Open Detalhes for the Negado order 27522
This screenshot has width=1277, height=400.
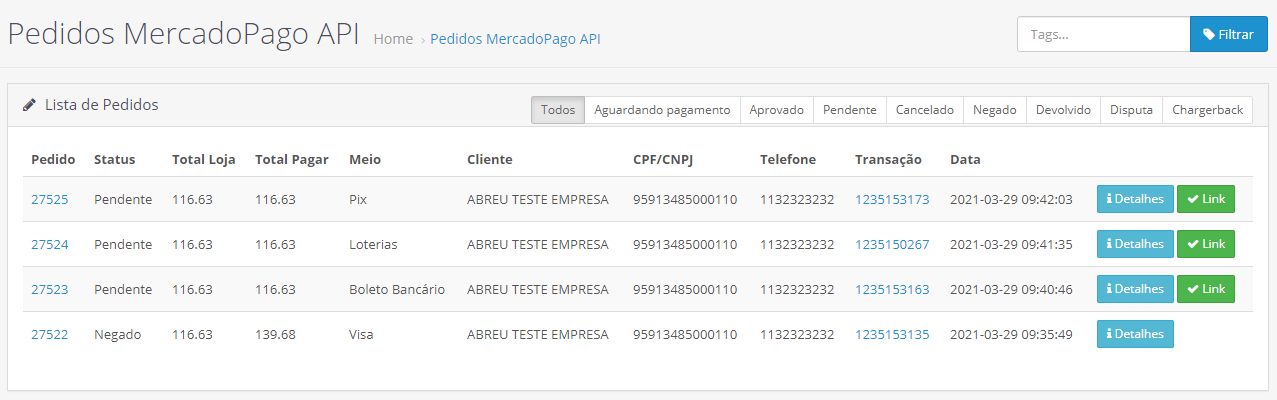tap(1135, 334)
